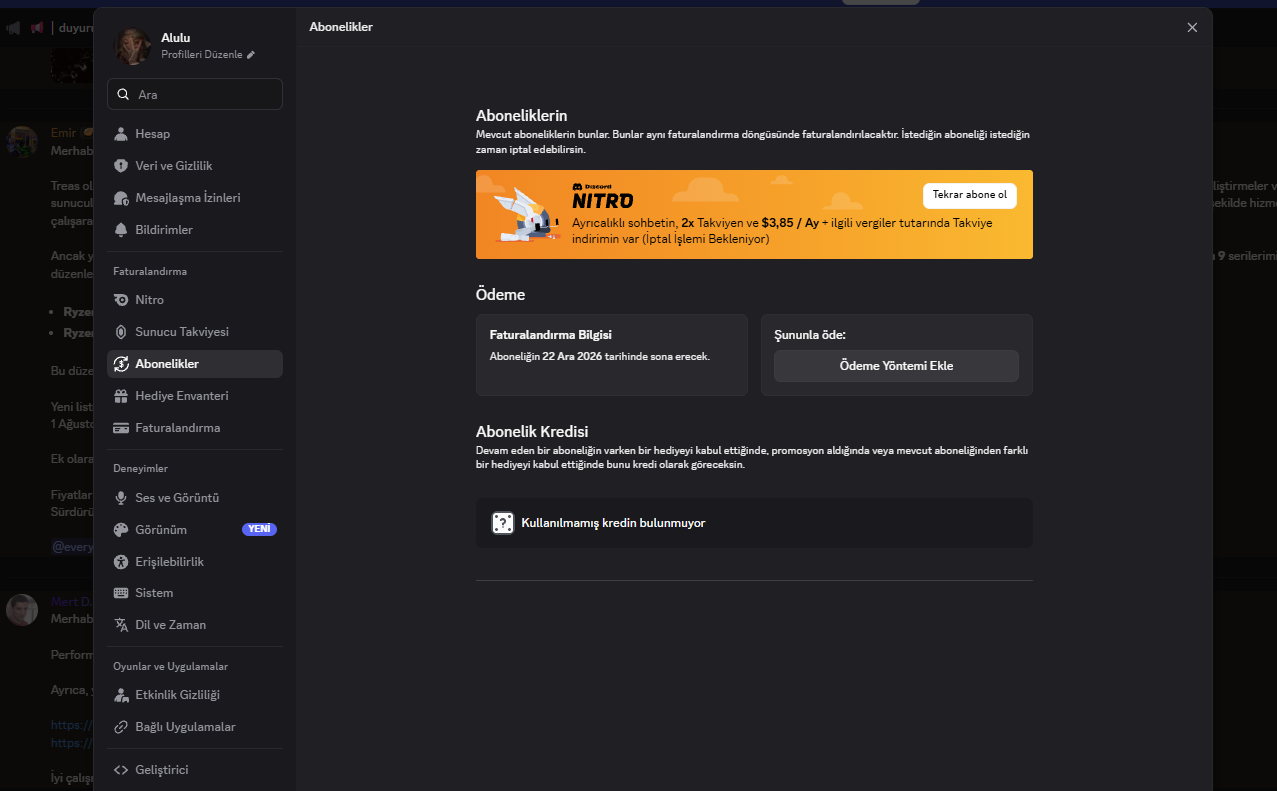The image size is (1277, 791).
Task: Click the Alulu profile avatar
Action: pyautogui.click(x=133, y=45)
